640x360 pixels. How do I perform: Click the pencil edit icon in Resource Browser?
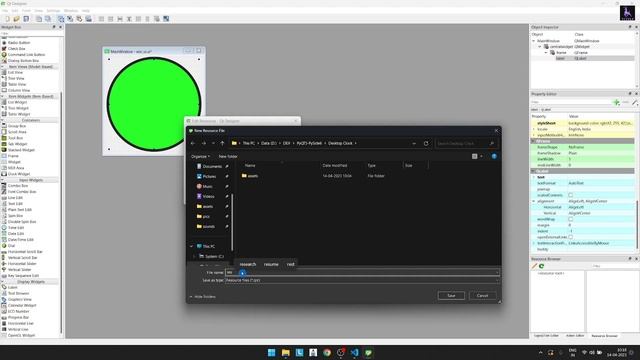(x=534, y=266)
